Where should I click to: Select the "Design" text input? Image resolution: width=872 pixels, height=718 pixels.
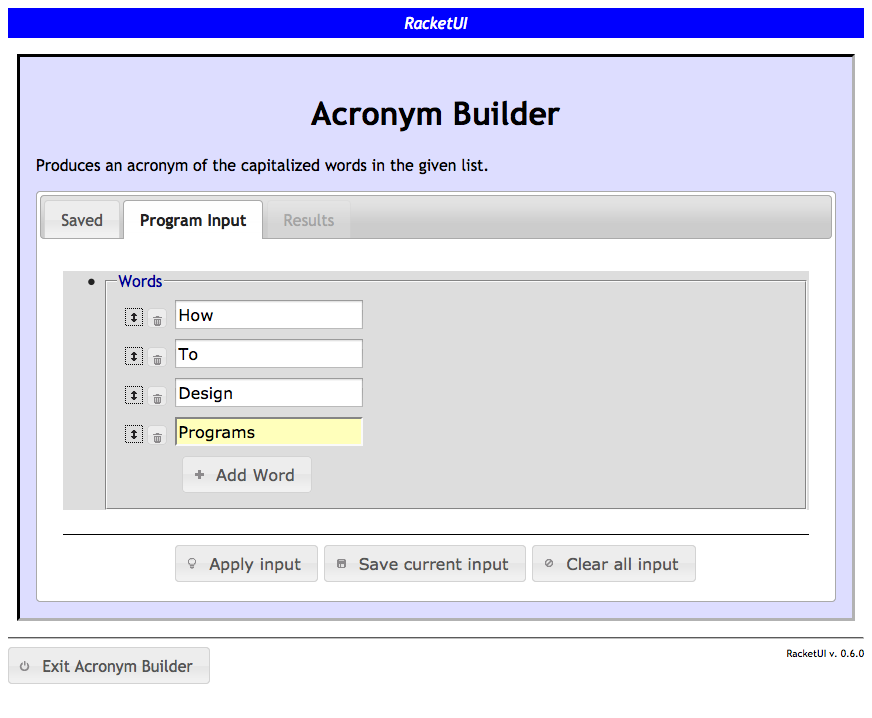[x=268, y=393]
